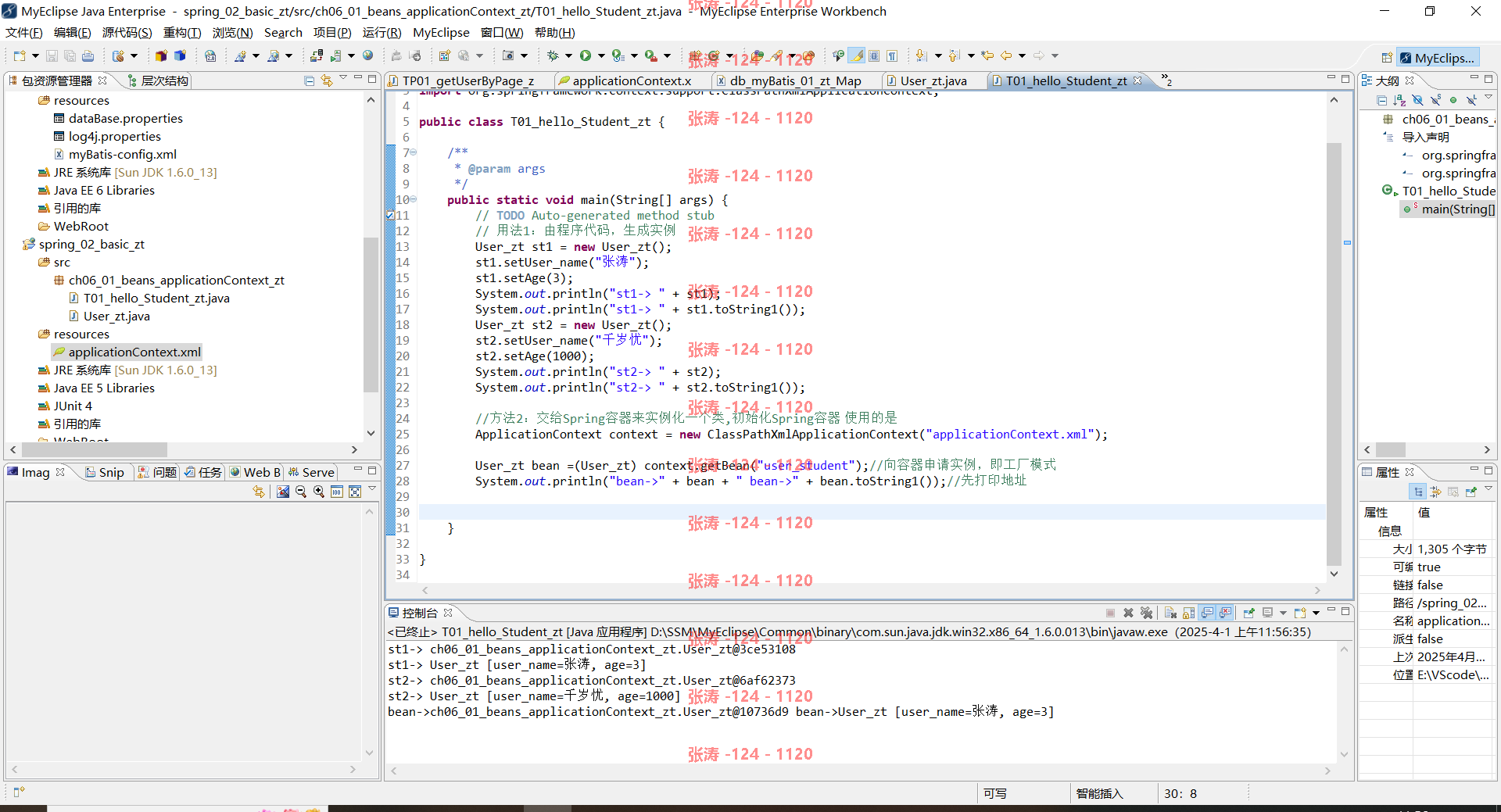Run the program with green play icon
Viewport: 1501px width, 812px height.
pyautogui.click(x=585, y=55)
